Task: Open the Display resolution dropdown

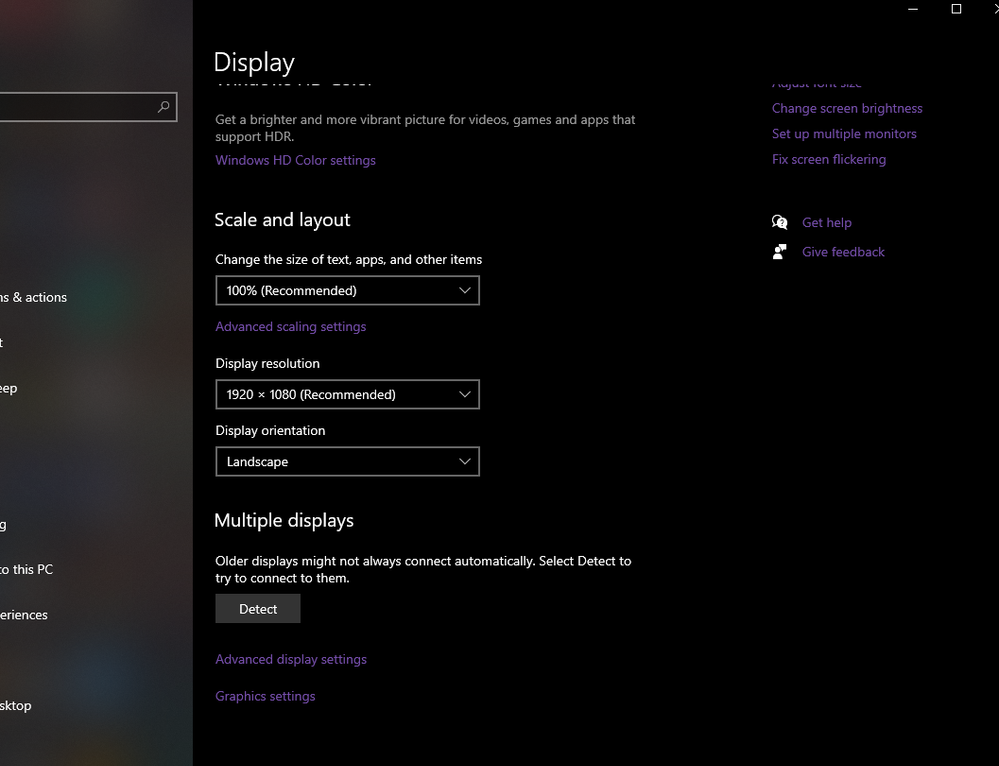Action: [x=347, y=394]
